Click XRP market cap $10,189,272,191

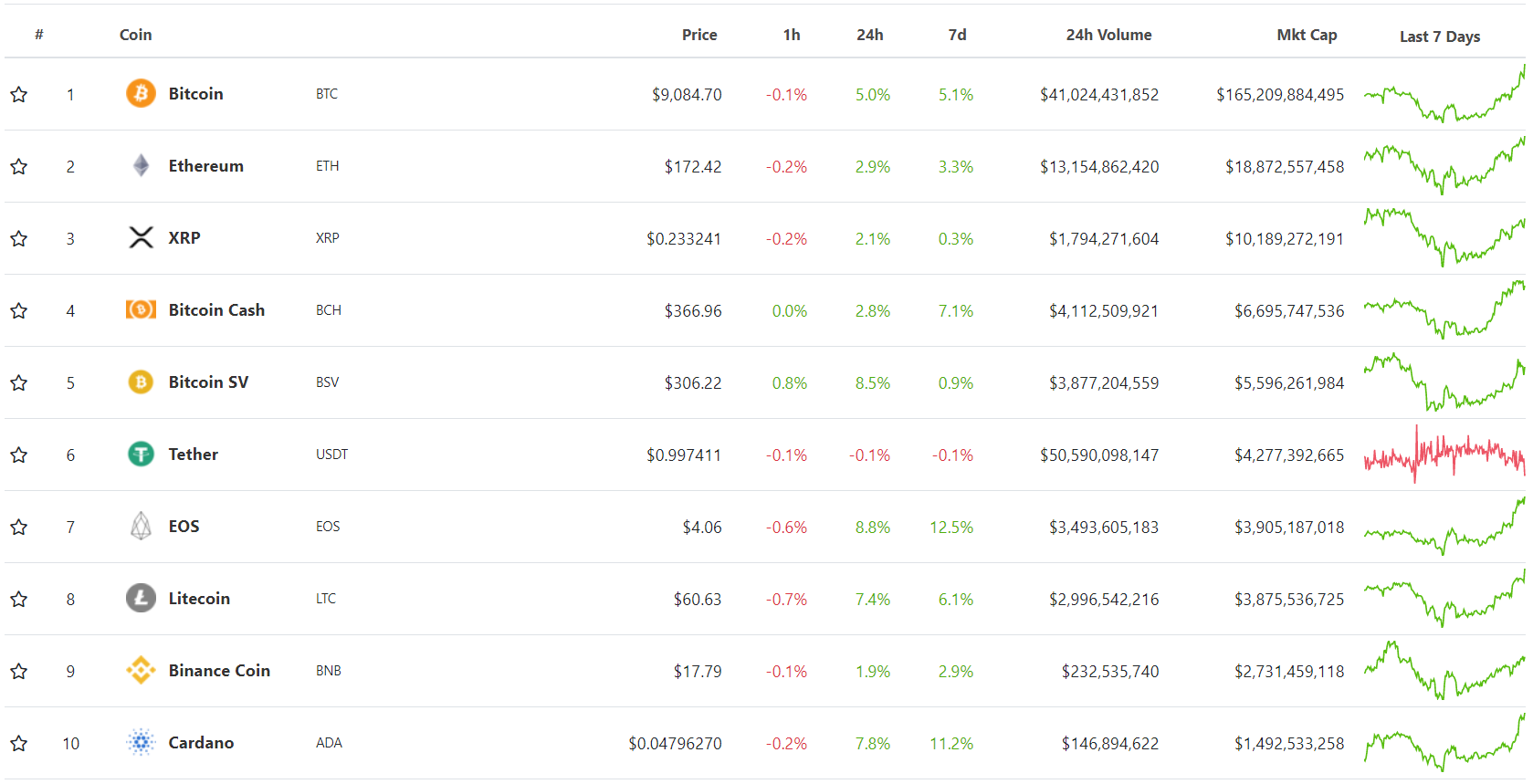click(x=1285, y=238)
